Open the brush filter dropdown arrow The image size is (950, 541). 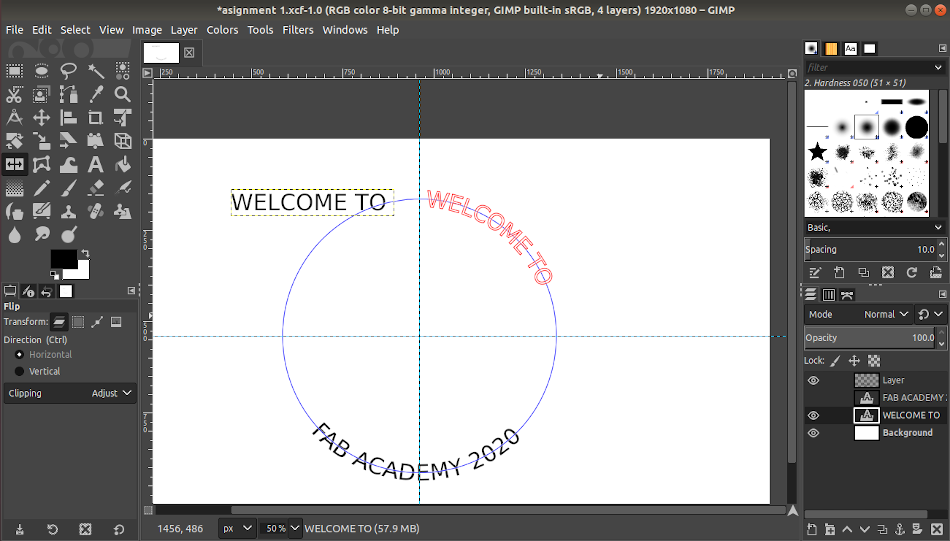[x=938, y=67]
